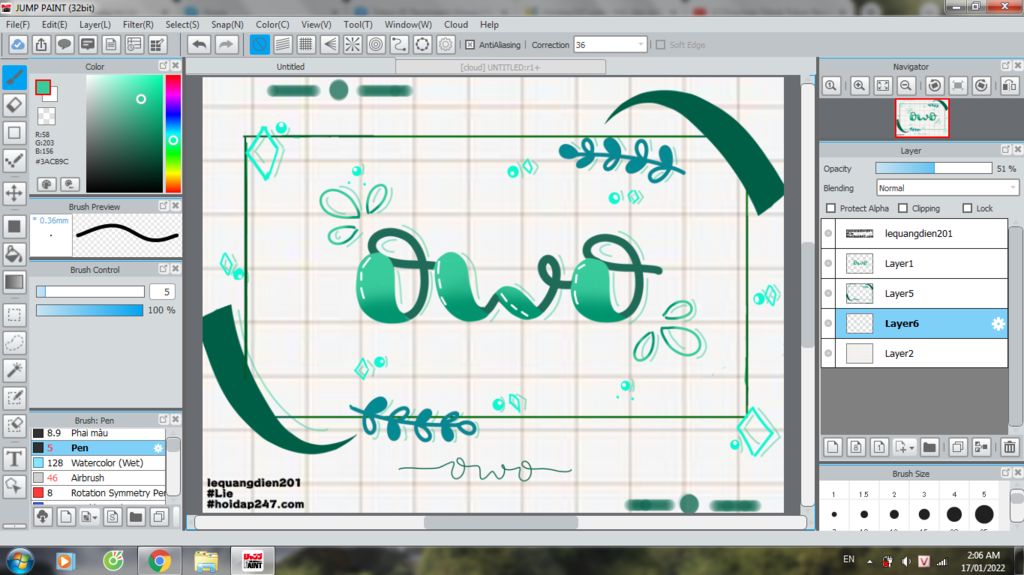Select the Gradient tool

(14, 282)
